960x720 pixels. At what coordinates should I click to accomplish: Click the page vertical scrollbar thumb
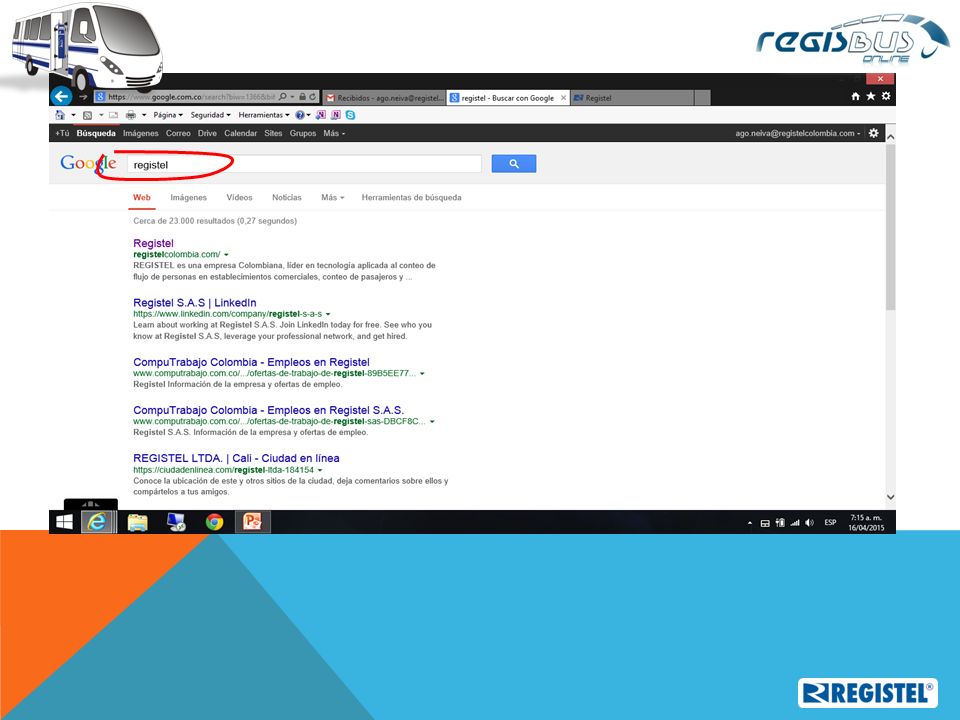[890, 227]
